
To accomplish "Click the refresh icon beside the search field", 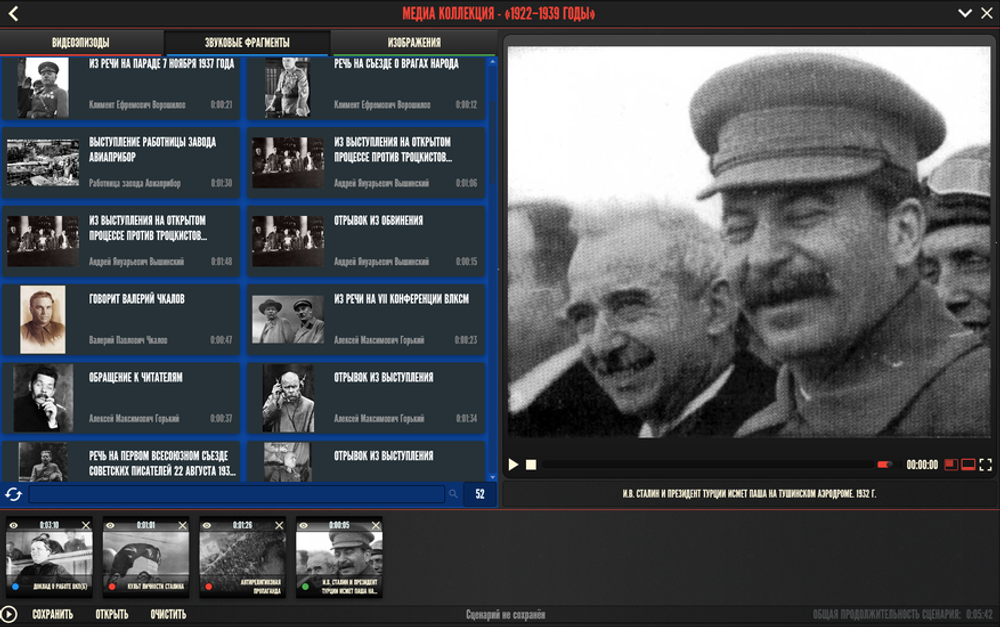I will pyautogui.click(x=13, y=494).
